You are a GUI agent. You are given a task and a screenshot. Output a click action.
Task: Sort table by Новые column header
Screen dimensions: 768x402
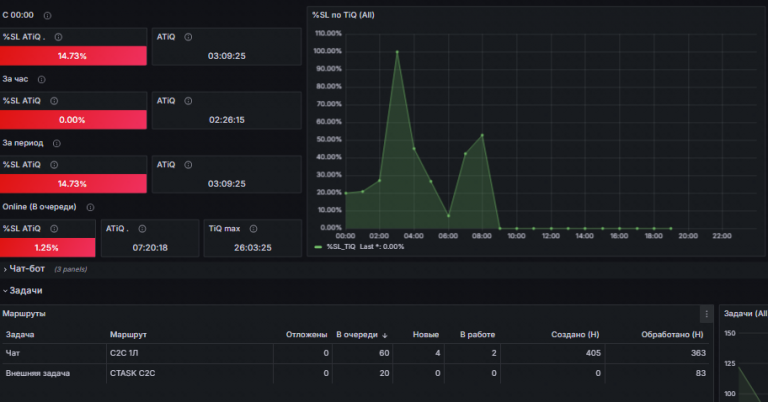click(426, 334)
